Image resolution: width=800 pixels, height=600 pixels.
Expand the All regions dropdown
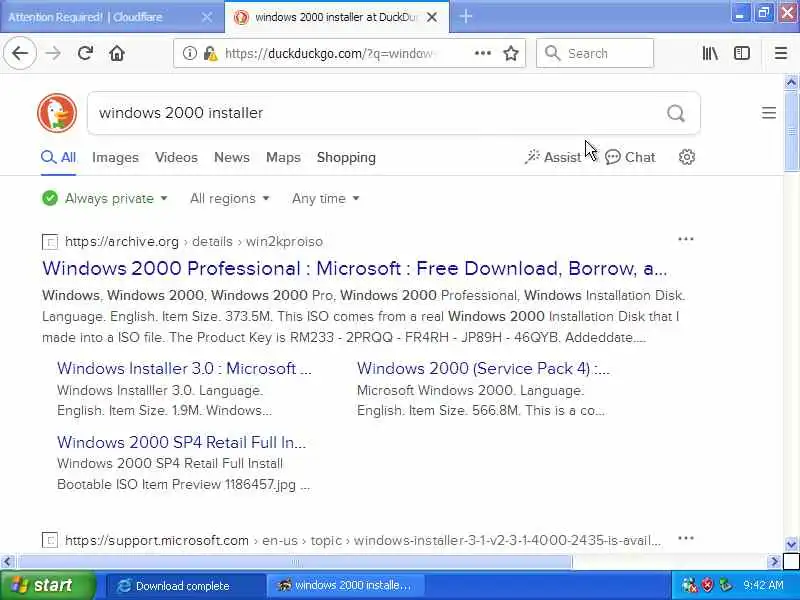pyautogui.click(x=230, y=198)
